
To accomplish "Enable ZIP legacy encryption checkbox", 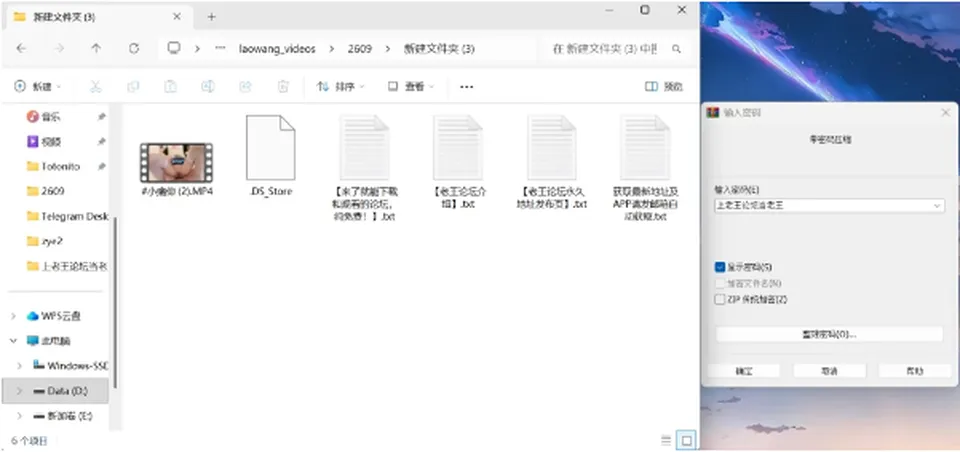I will point(720,299).
